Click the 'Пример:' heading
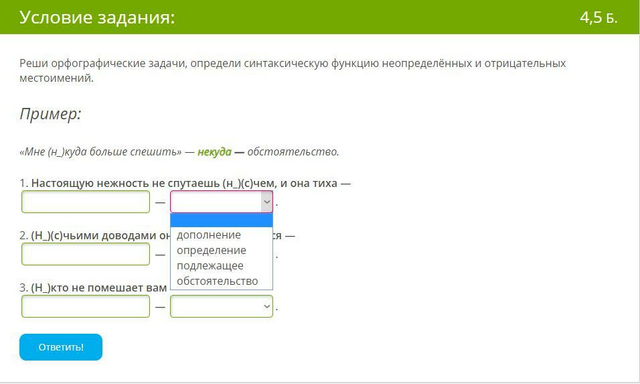640x384 pixels. (51, 114)
